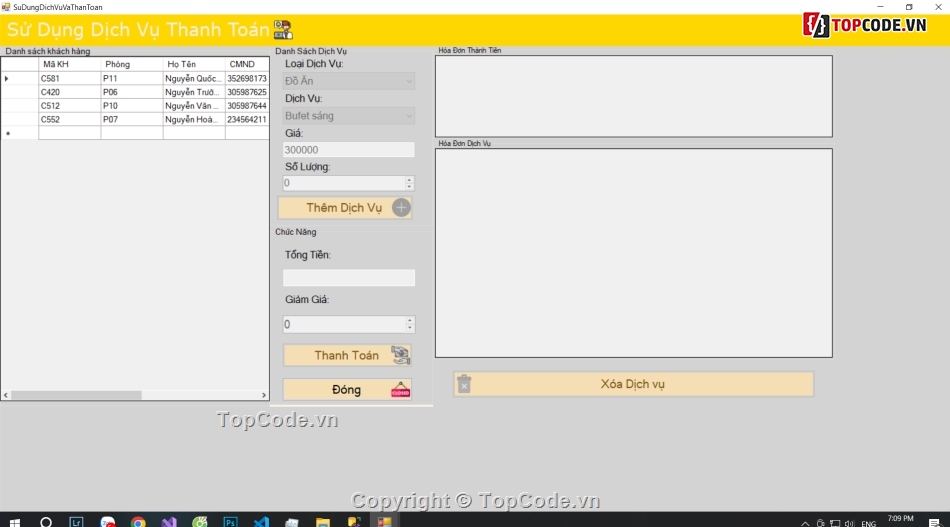This screenshot has height=527, width=950.
Task: Click the Giá field showing 300000
Action: click(x=348, y=150)
